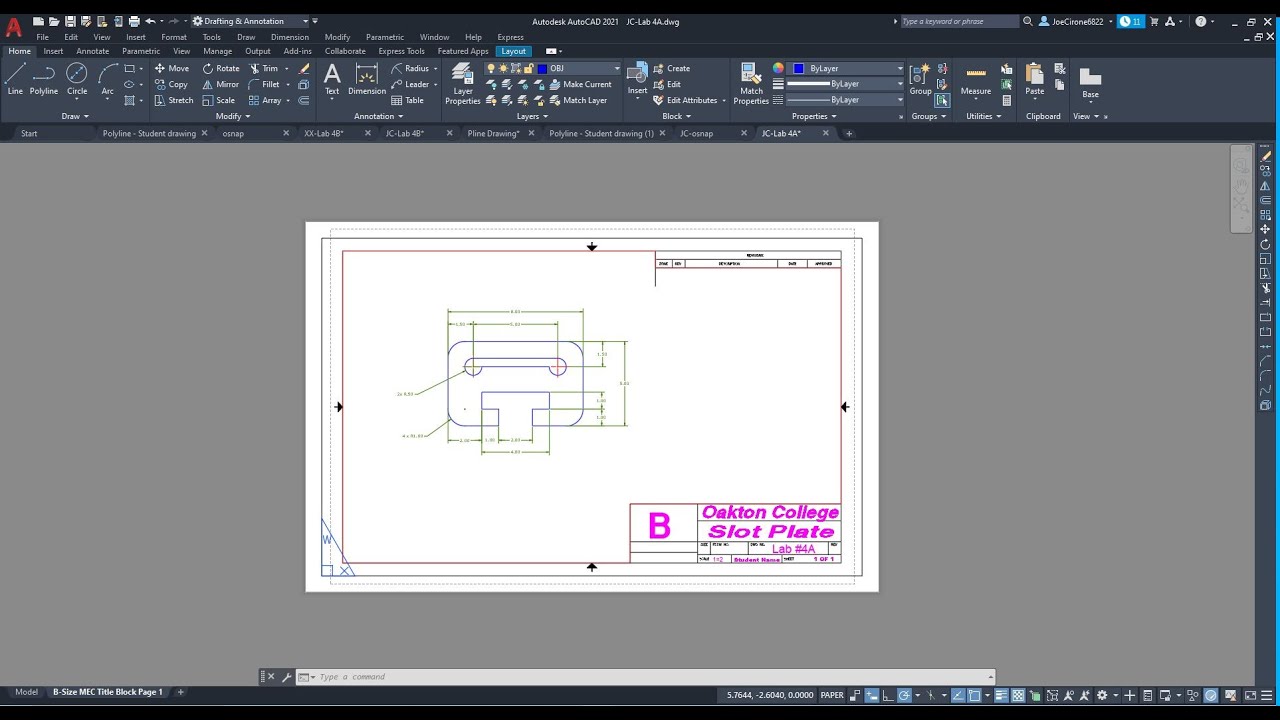
Task: Toggle PAPER space status button
Action: 832,695
